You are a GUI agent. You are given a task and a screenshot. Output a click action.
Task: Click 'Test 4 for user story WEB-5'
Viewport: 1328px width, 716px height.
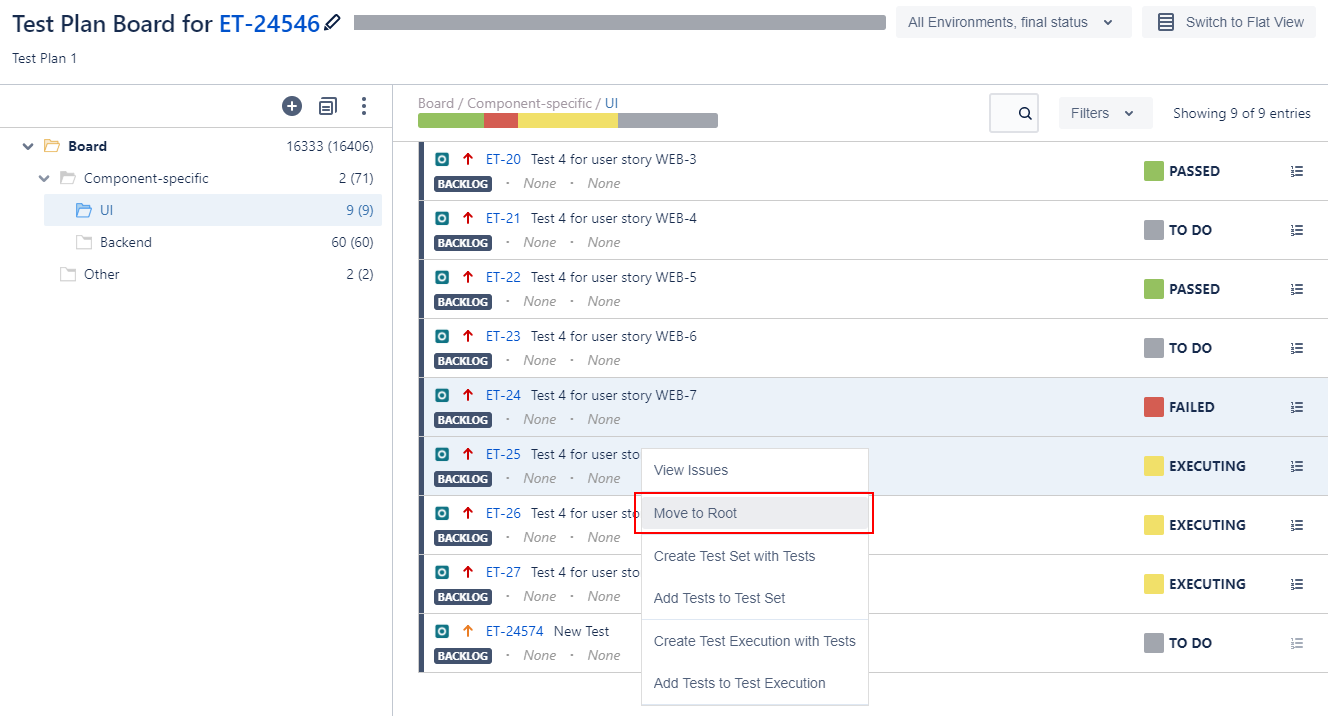click(x=614, y=277)
